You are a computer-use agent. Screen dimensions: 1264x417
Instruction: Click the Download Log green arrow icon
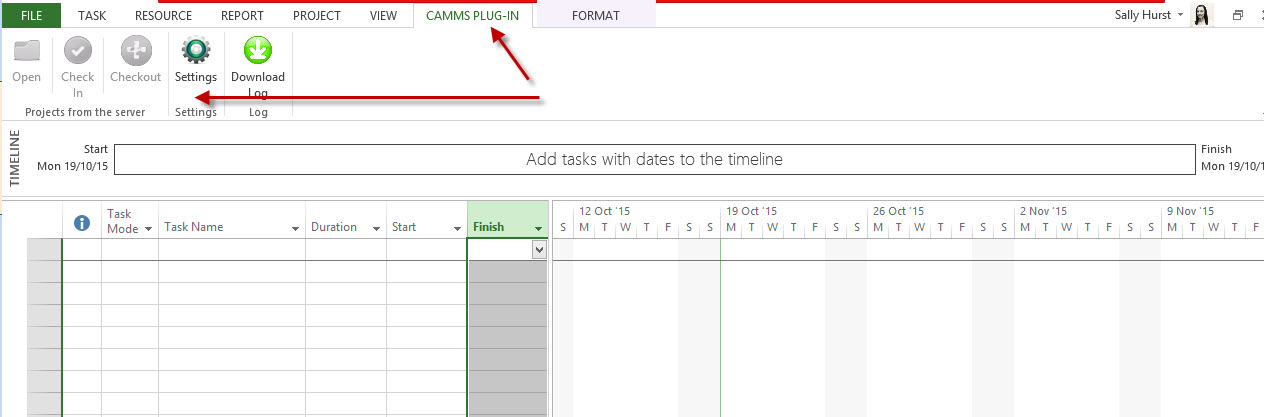258,52
